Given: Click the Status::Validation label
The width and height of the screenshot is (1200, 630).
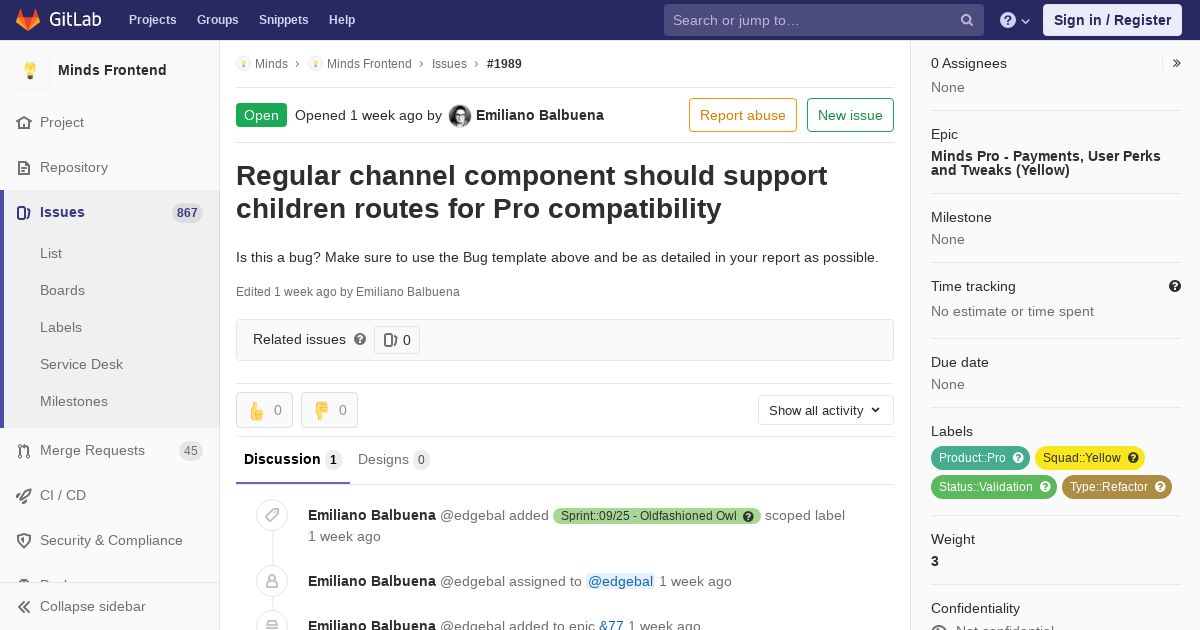Looking at the screenshot, I should click(994, 487).
